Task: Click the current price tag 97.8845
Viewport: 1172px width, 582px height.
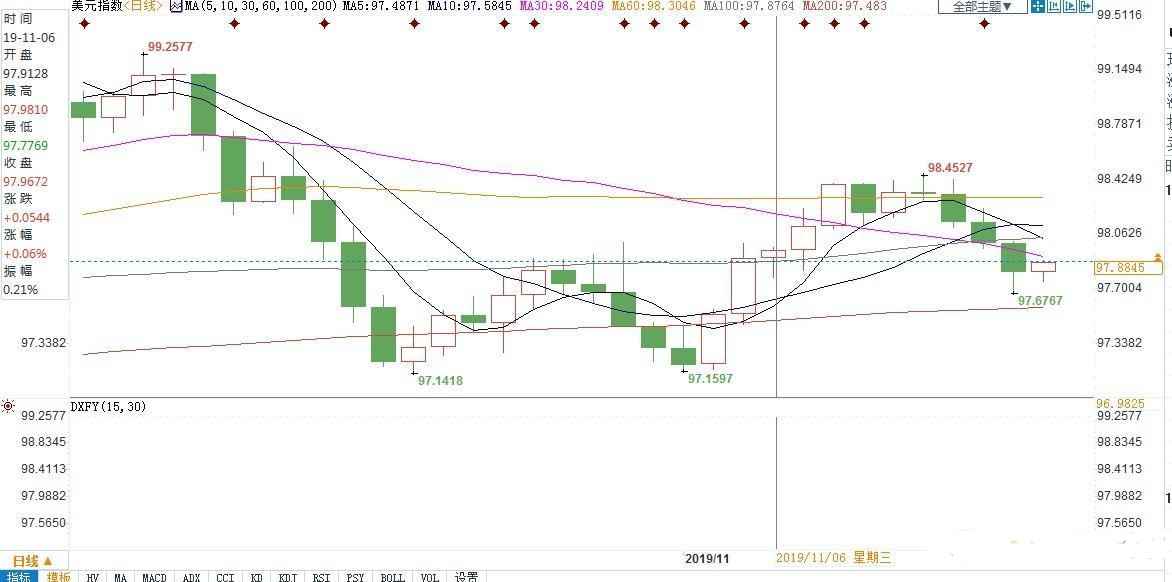Action: [1128, 268]
